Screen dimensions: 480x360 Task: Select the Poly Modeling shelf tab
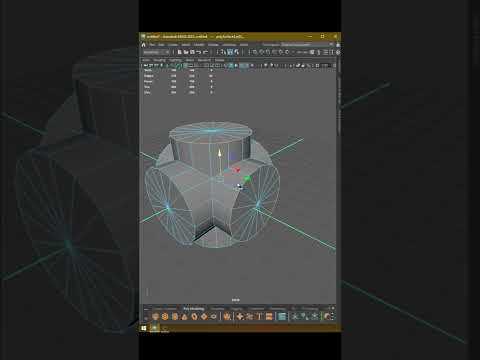tap(194, 309)
